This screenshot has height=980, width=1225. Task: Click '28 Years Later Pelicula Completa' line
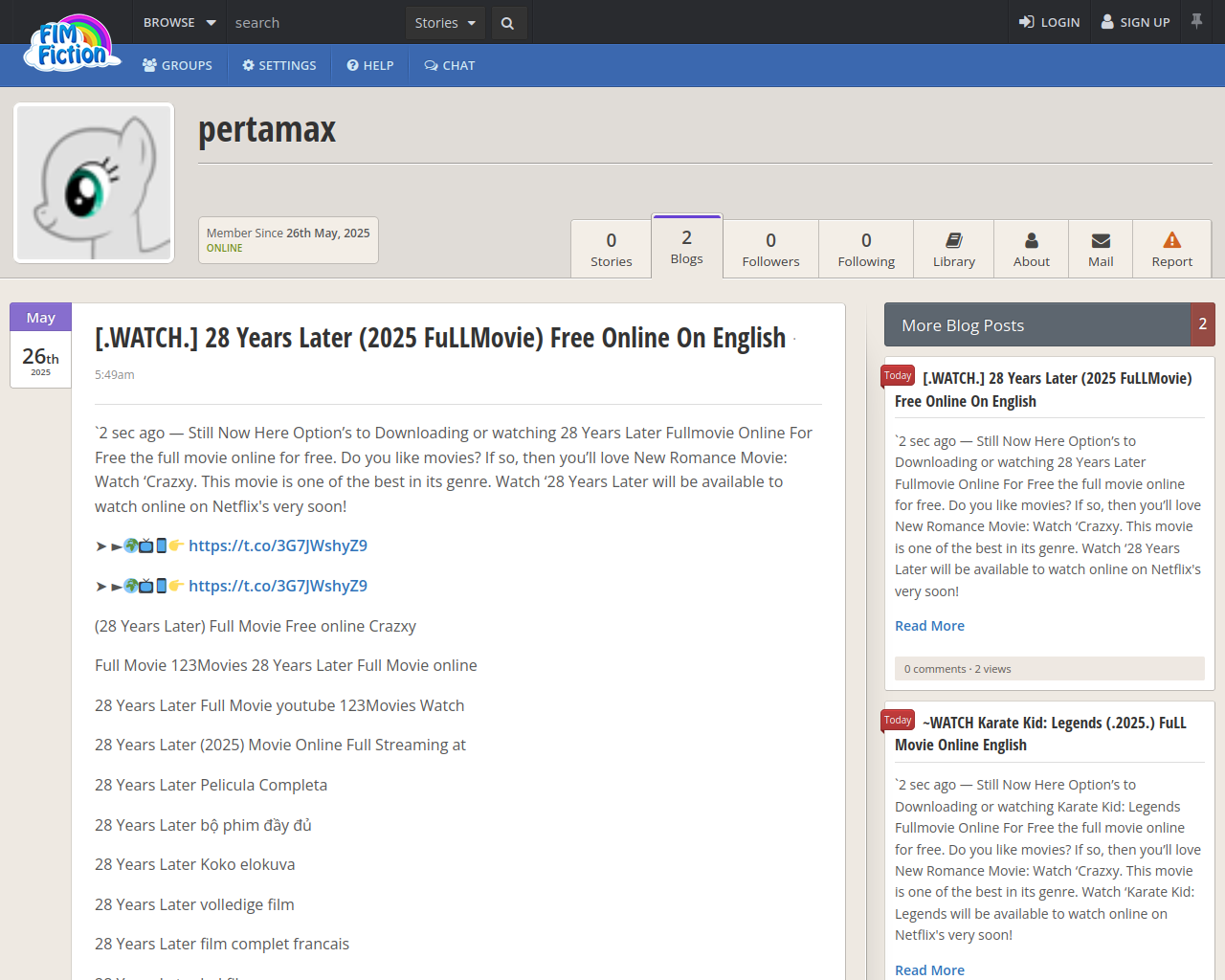pyautogui.click(x=211, y=785)
